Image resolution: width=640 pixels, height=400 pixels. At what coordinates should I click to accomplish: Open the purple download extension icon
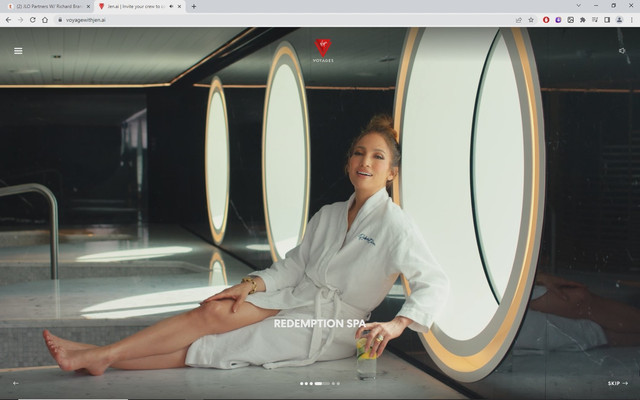558,20
